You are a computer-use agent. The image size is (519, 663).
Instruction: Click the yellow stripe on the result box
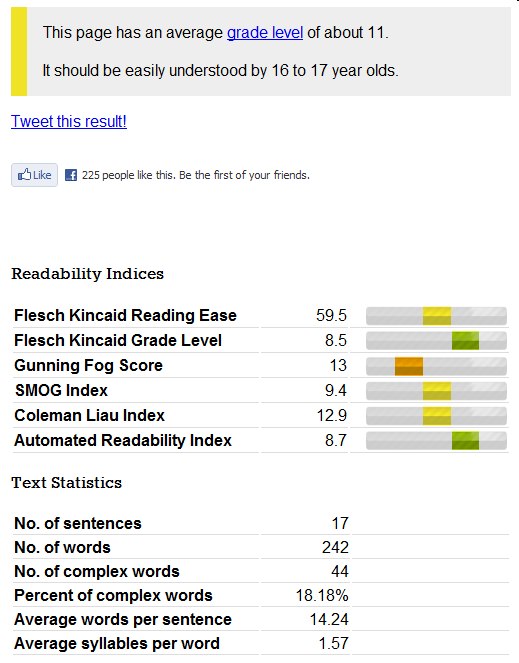click(x=19, y=52)
